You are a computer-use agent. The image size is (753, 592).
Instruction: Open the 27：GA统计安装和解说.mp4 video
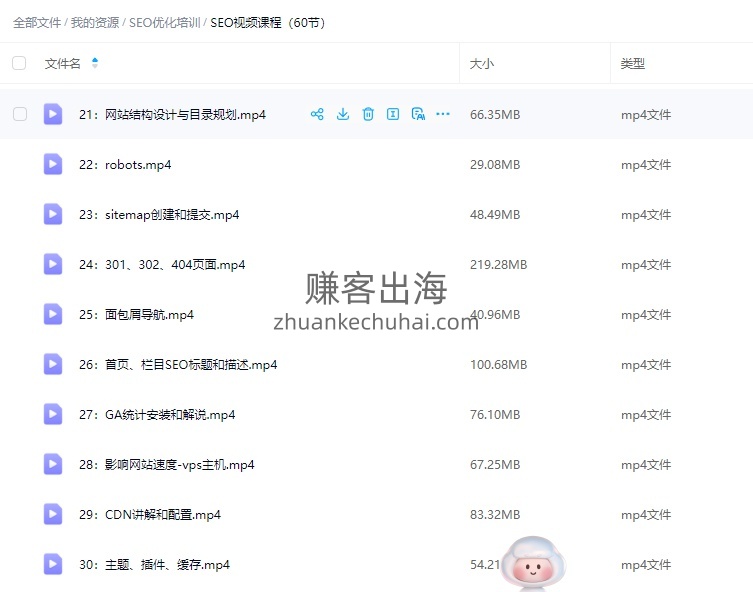170,414
